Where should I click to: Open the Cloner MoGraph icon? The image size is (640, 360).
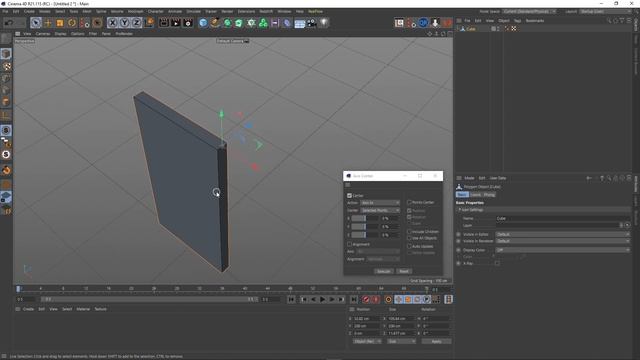263,23
